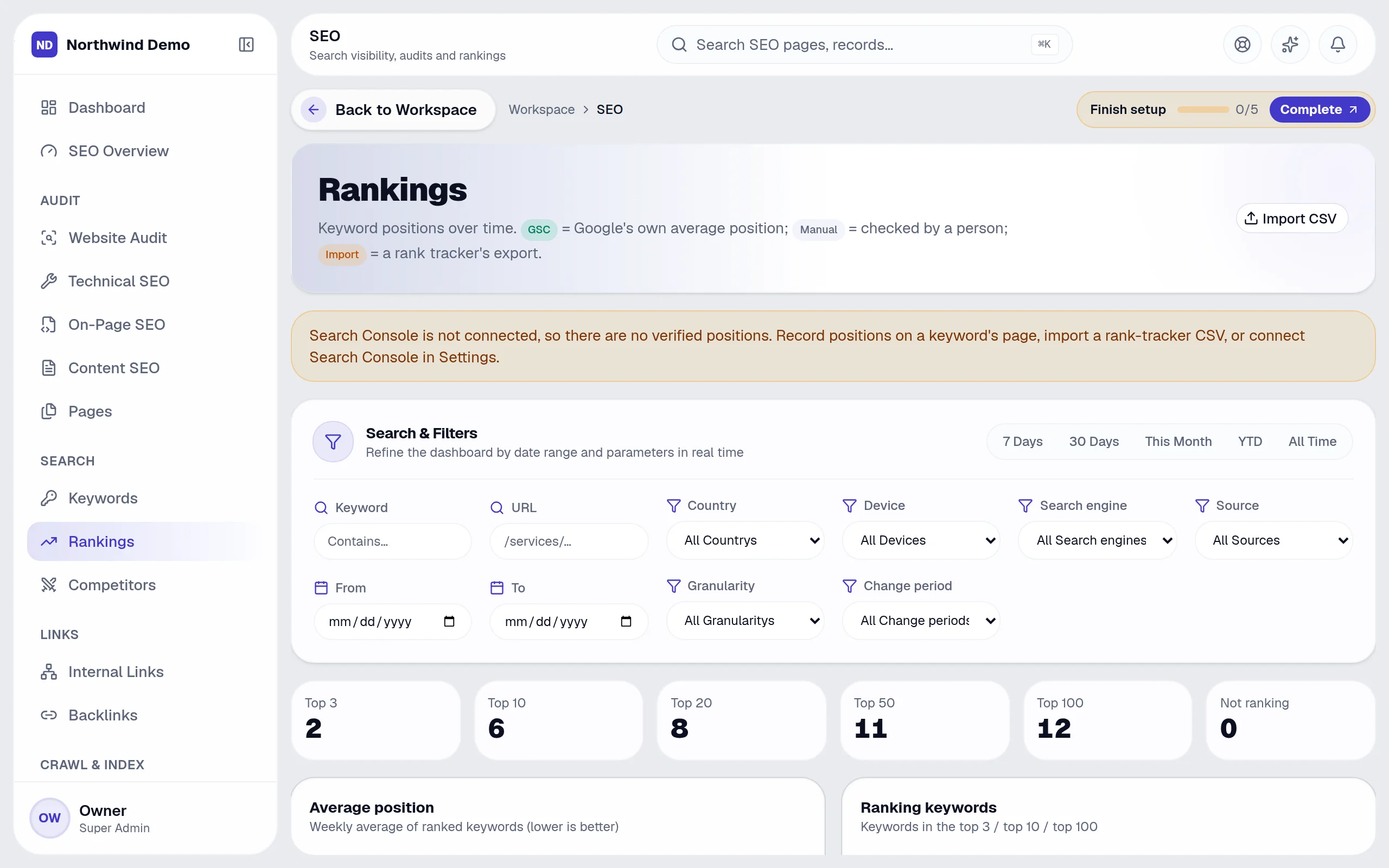This screenshot has height=868, width=1389.
Task: Navigate to Technical SEO
Action: point(145,282)
